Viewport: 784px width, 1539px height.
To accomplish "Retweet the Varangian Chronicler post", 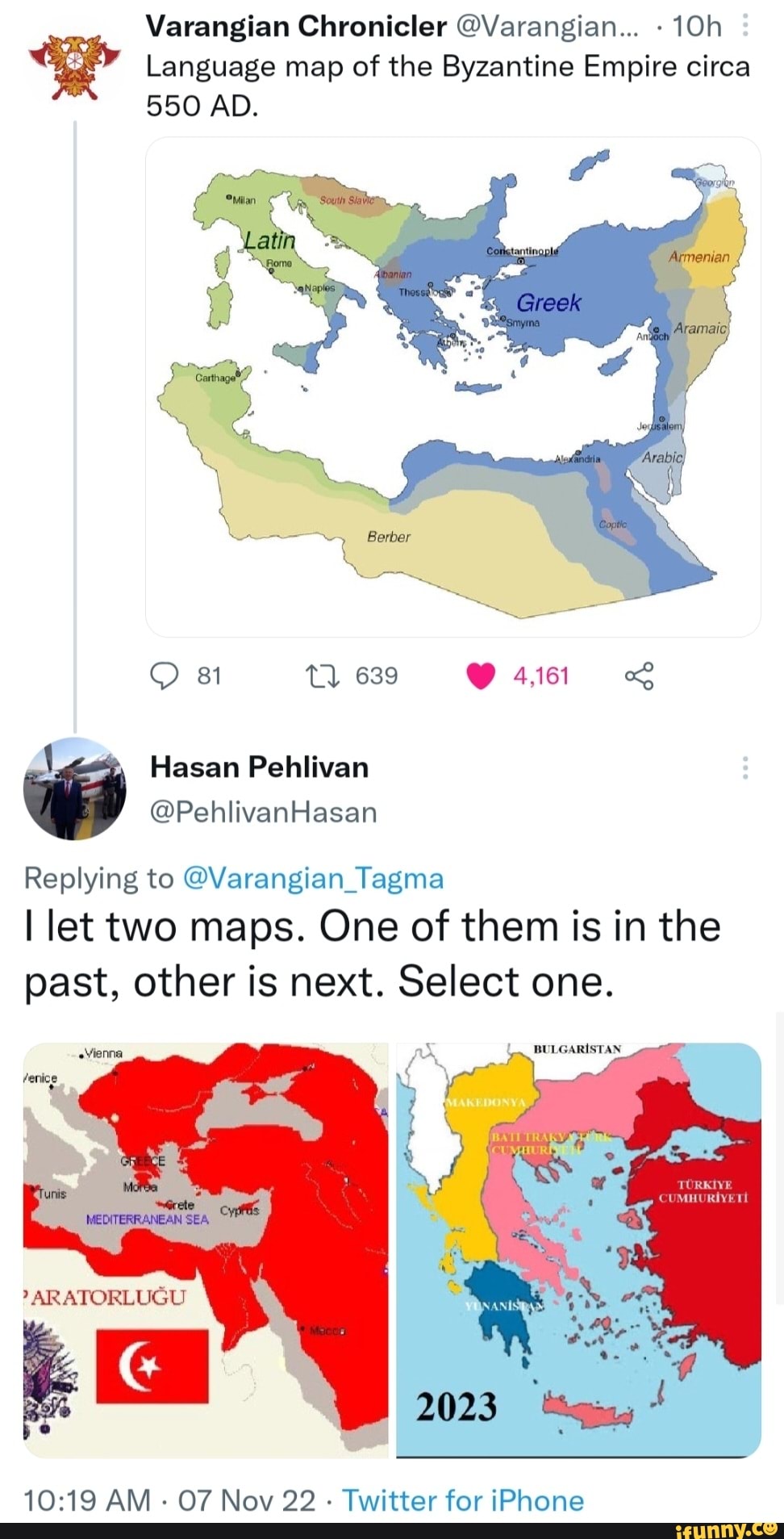I will 323,675.
